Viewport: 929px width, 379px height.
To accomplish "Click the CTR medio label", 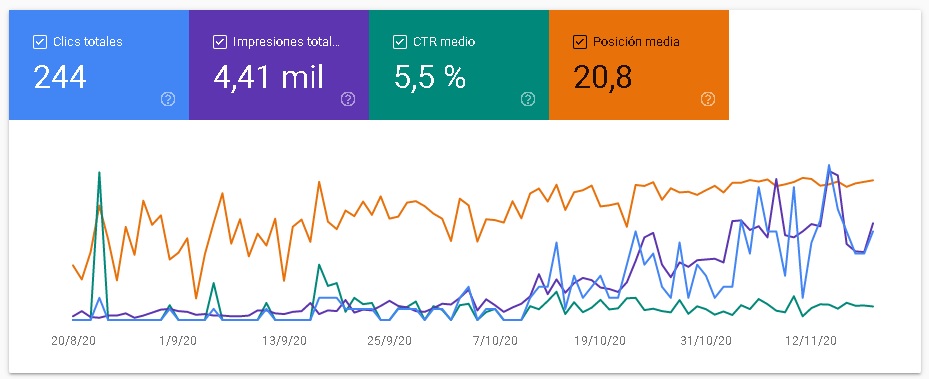I will pos(444,42).
